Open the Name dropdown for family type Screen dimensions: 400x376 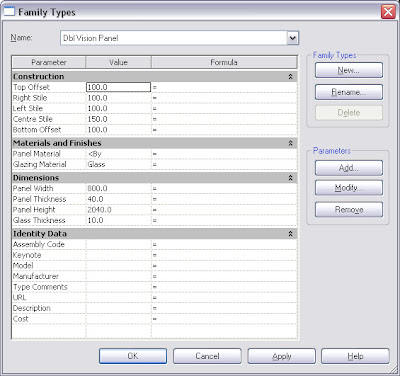(292, 38)
